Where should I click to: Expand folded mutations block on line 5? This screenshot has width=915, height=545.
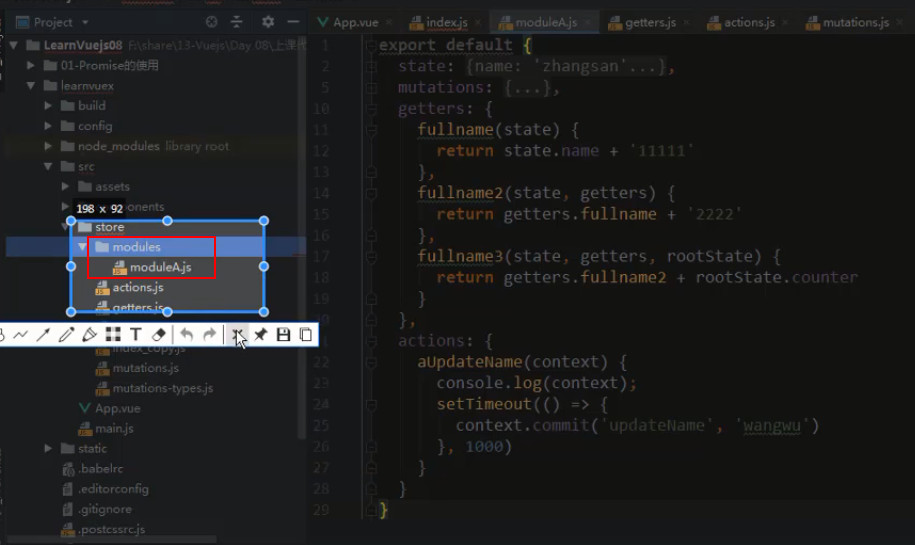point(371,88)
